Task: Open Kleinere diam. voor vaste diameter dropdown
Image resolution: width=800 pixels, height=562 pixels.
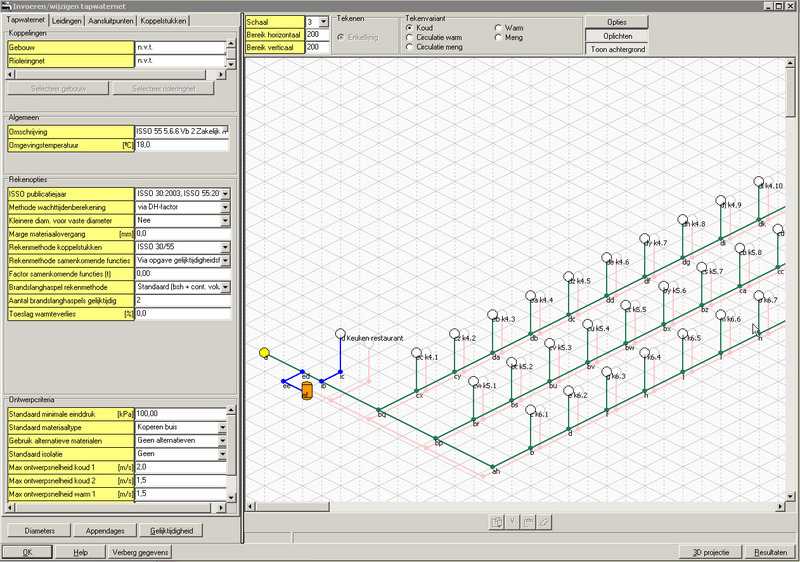Action: click(x=225, y=220)
